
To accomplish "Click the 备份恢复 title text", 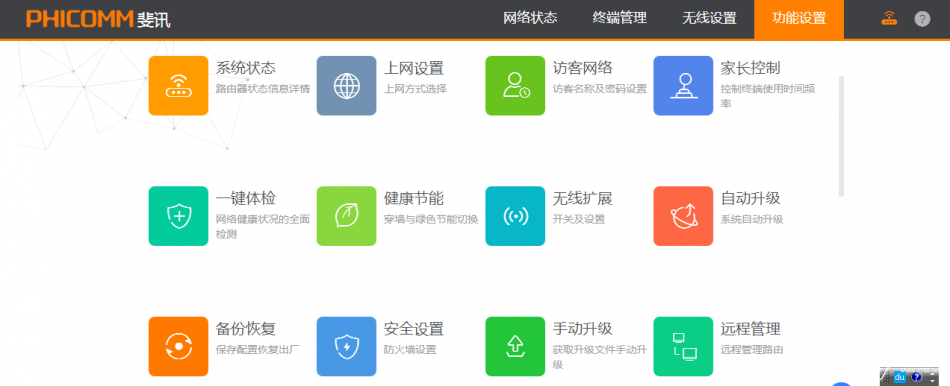I will coord(245,329).
